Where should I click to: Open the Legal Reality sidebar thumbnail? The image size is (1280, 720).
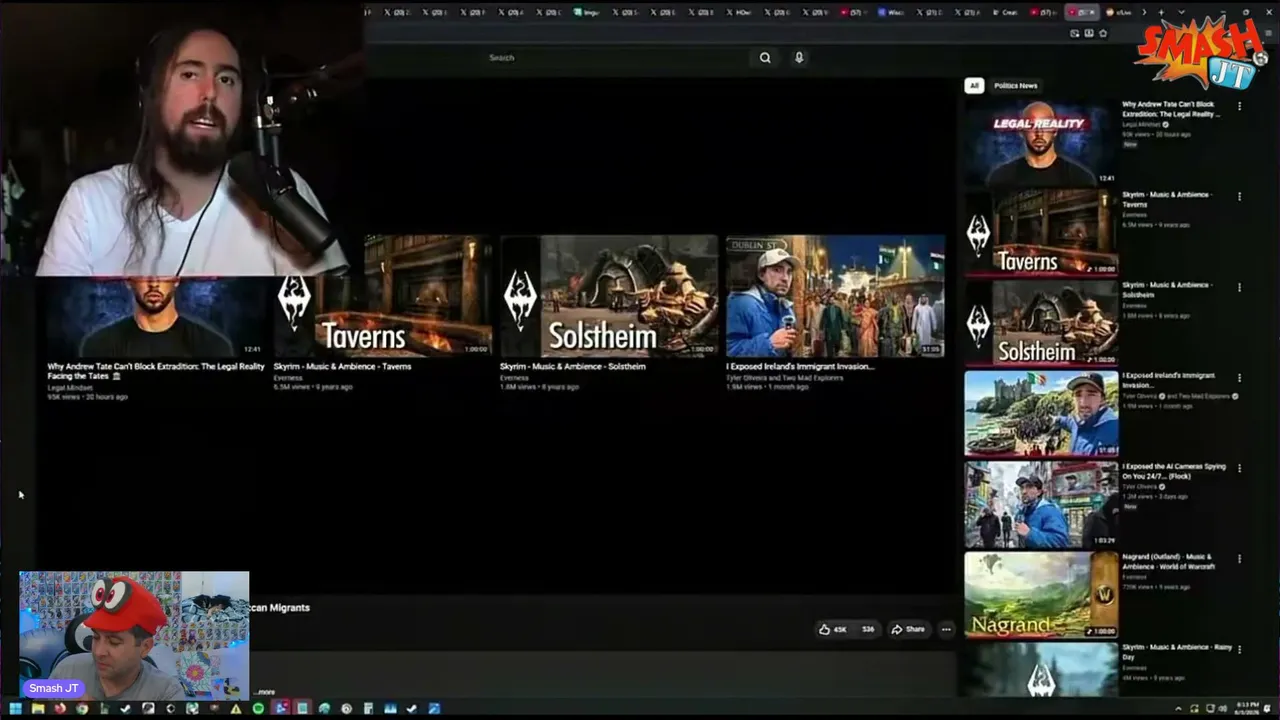(x=1041, y=142)
